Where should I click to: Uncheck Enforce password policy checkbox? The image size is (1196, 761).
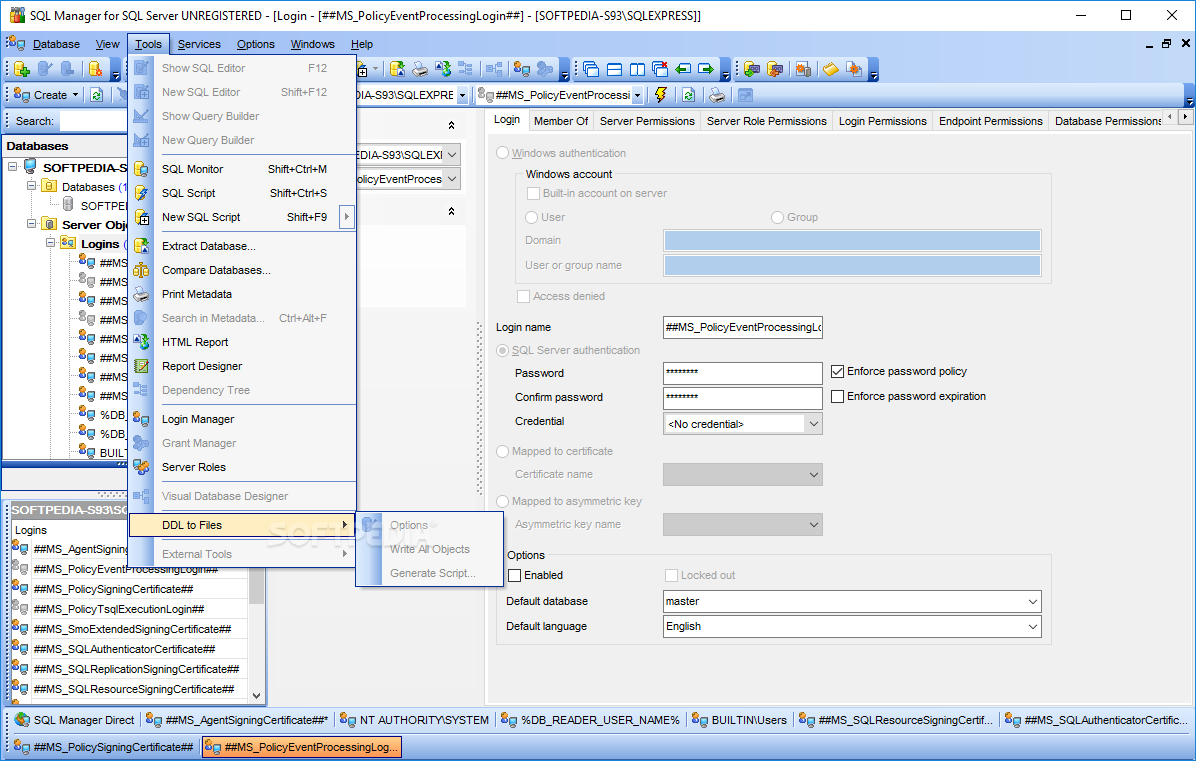[x=838, y=371]
